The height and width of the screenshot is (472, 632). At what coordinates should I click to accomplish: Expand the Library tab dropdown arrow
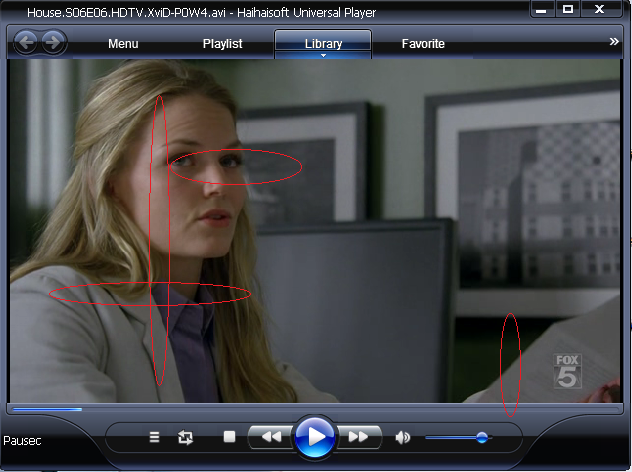click(x=323, y=56)
